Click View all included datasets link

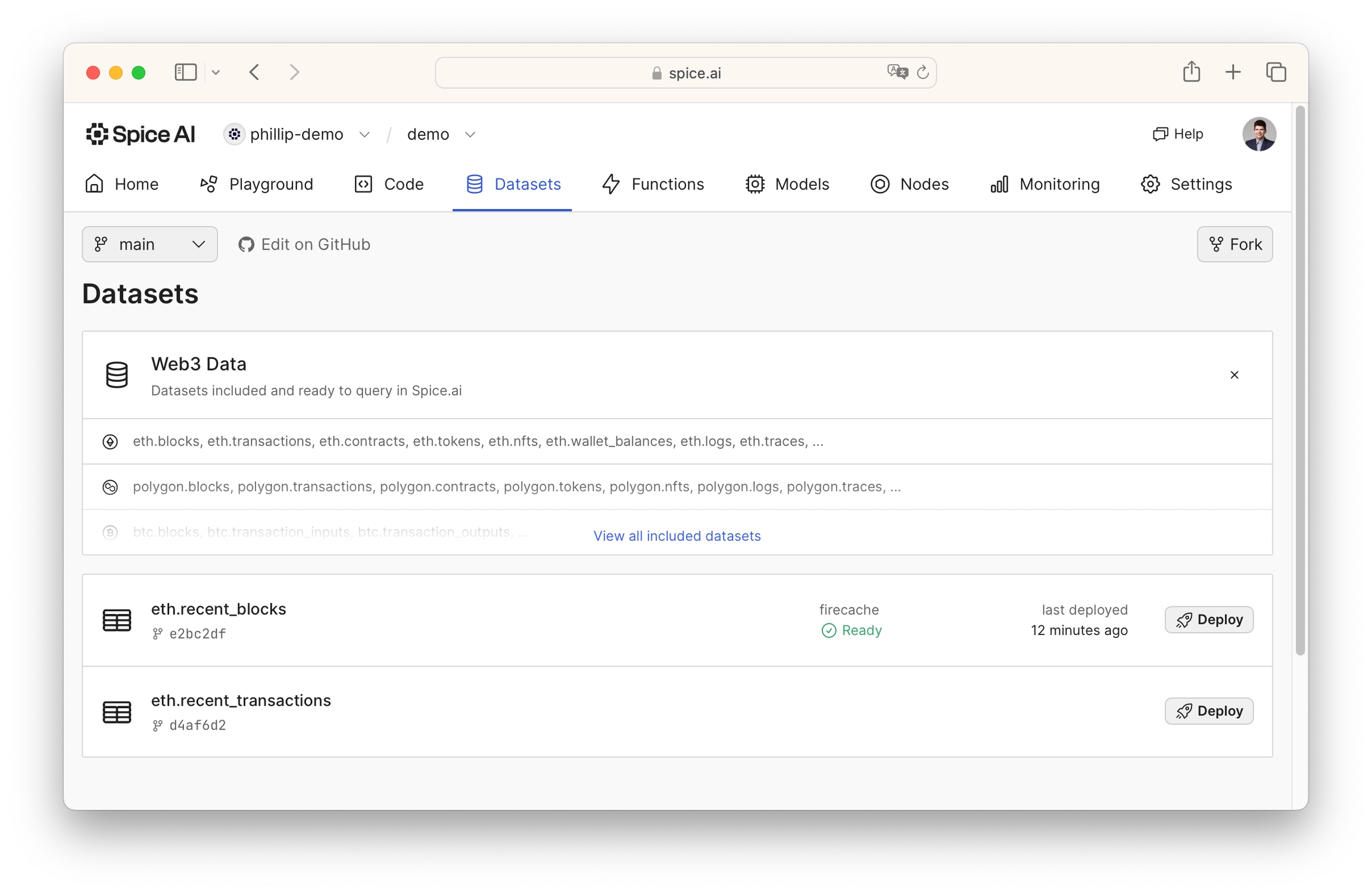pos(676,535)
